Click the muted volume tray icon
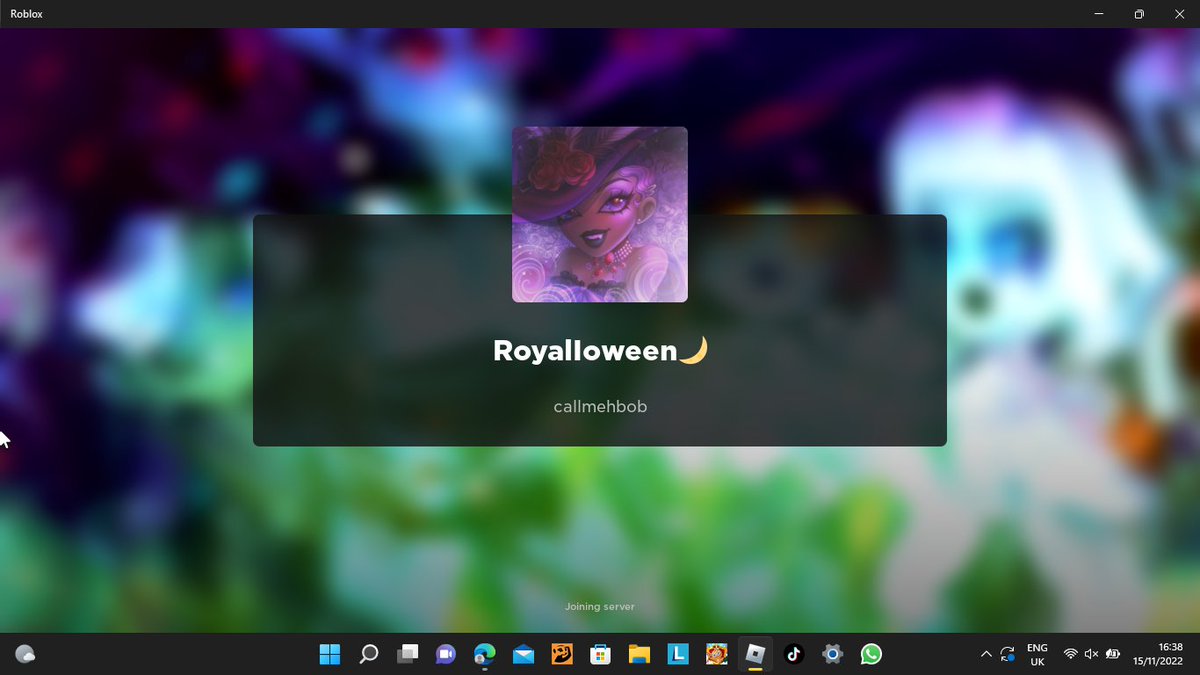The height and width of the screenshot is (675, 1200). tap(1092, 654)
